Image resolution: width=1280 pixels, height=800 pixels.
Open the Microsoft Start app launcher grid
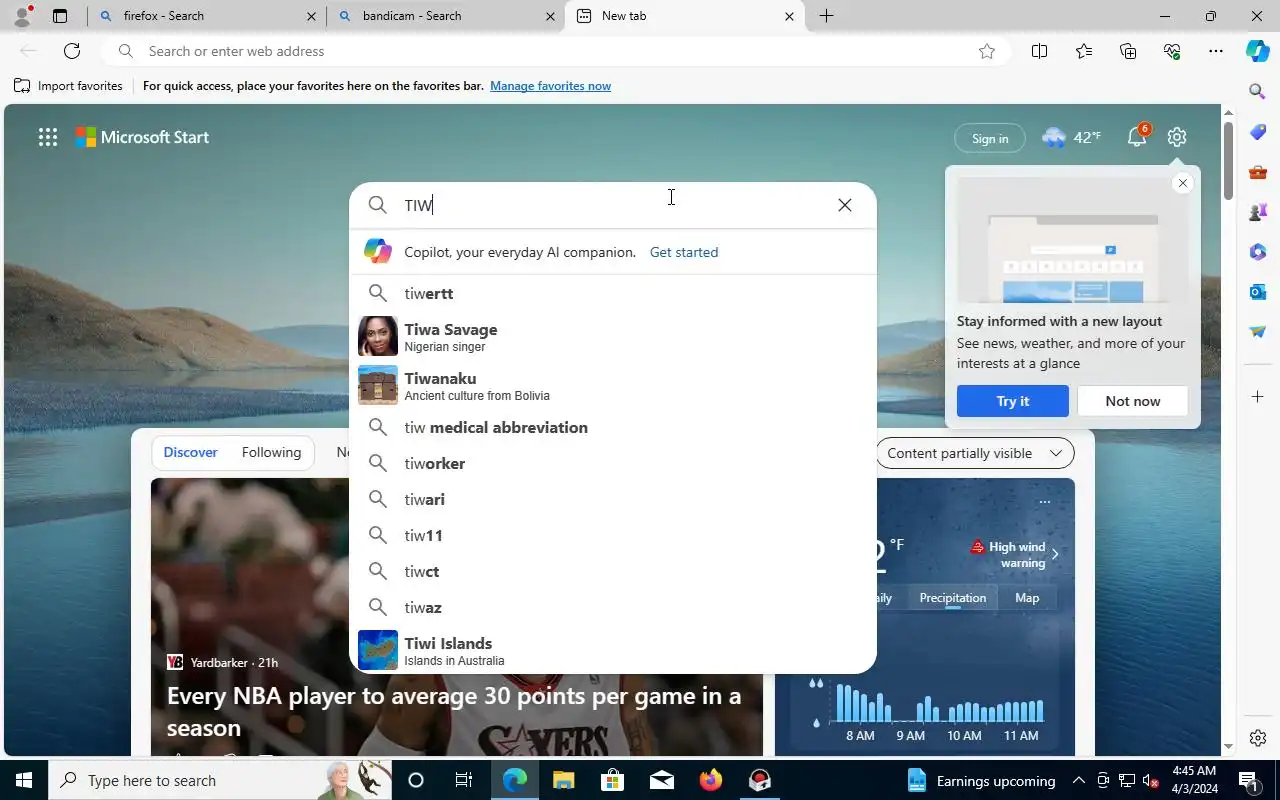point(47,137)
